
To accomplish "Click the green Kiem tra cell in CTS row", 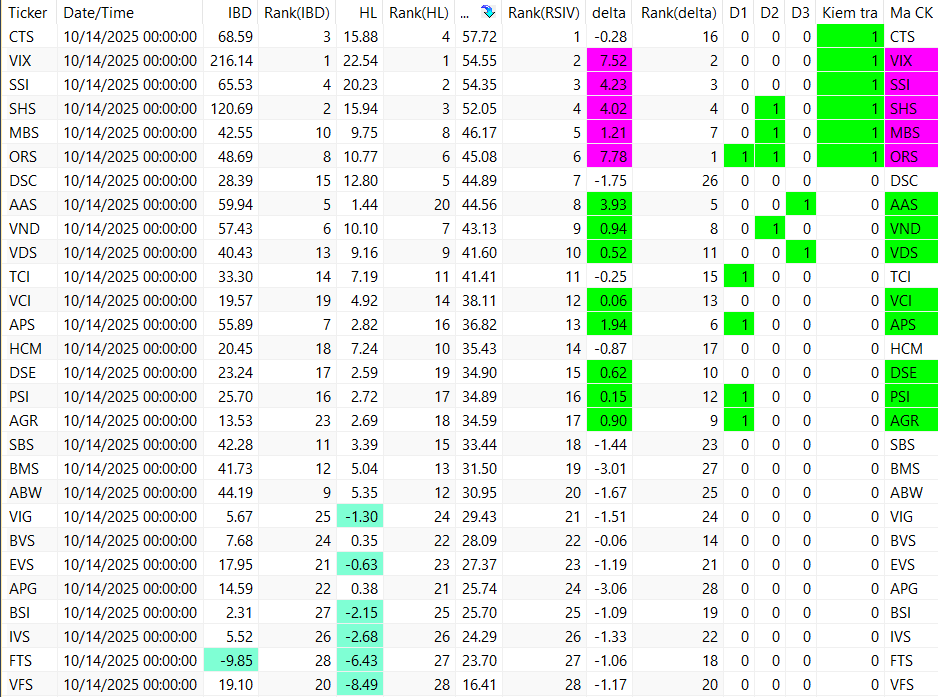I will (x=850, y=37).
